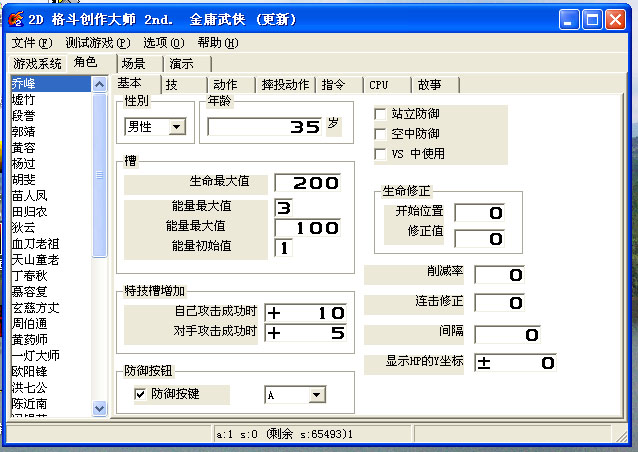Screen dimensions: 638x452
Task: Open the 性别 dropdown showing 男性
Action: pyautogui.click(x=155, y=127)
